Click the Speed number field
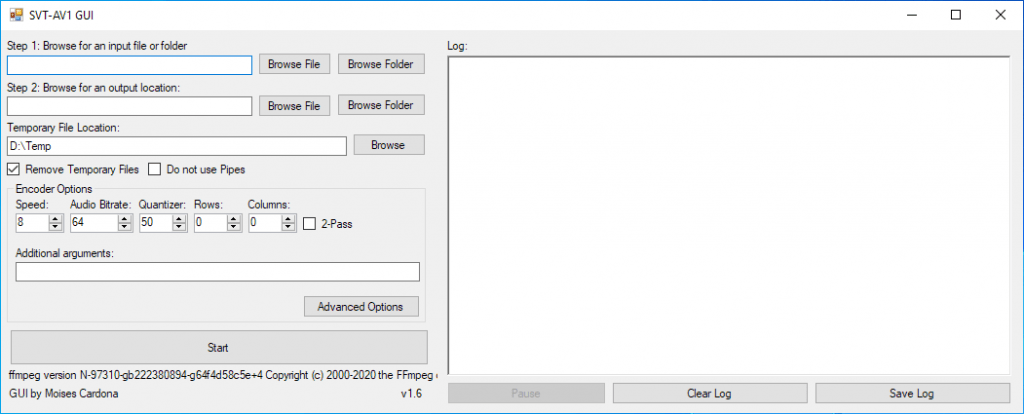 coord(33,223)
